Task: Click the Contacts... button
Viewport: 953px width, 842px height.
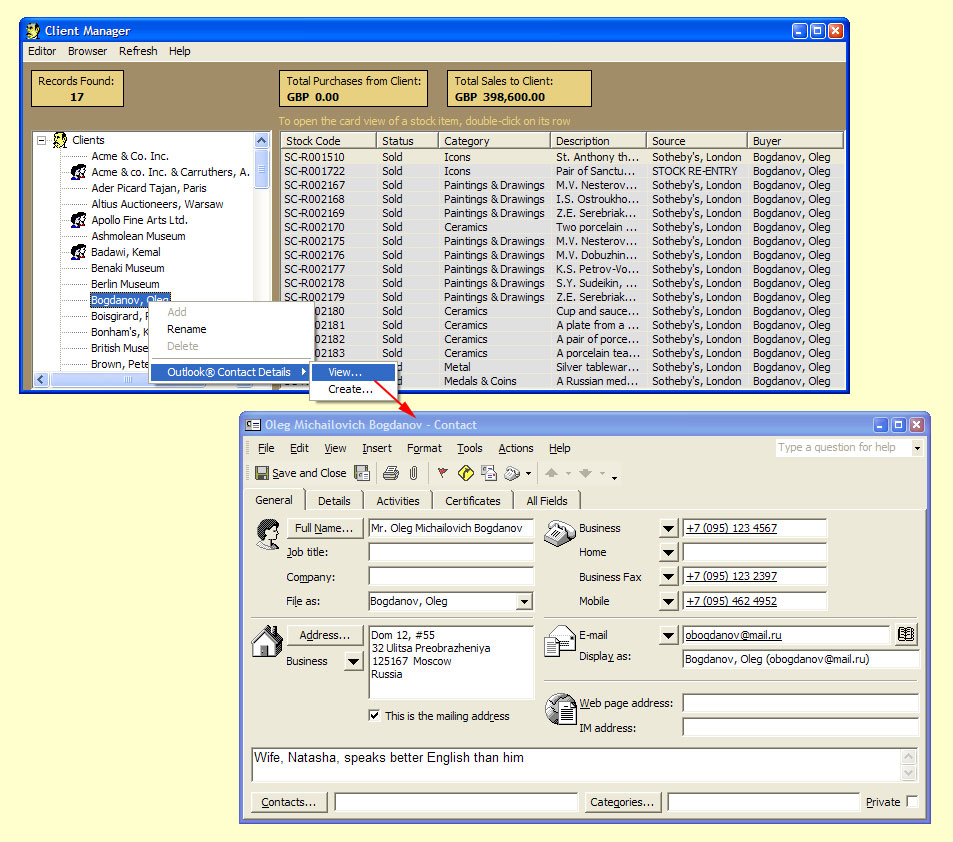Action: pyautogui.click(x=289, y=802)
